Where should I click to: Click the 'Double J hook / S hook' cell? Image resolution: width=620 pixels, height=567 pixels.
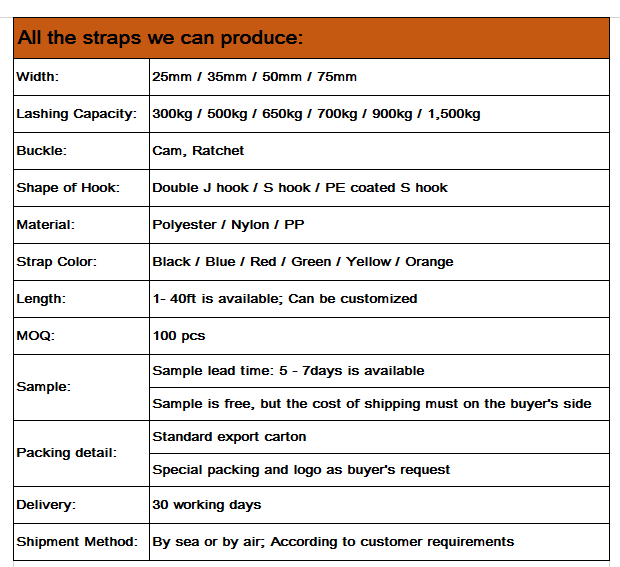[x=379, y=188]
